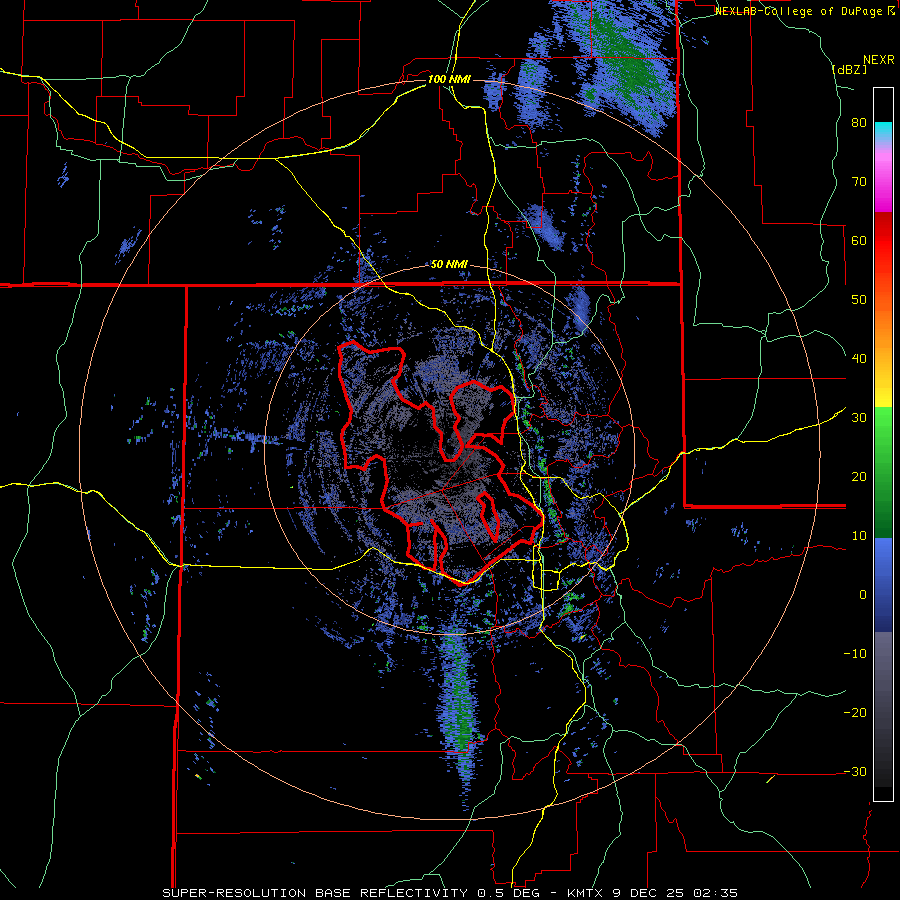
Task: Click the 9 DEC 25 02:35 timestamp
Action: click(x=676, y=893)
